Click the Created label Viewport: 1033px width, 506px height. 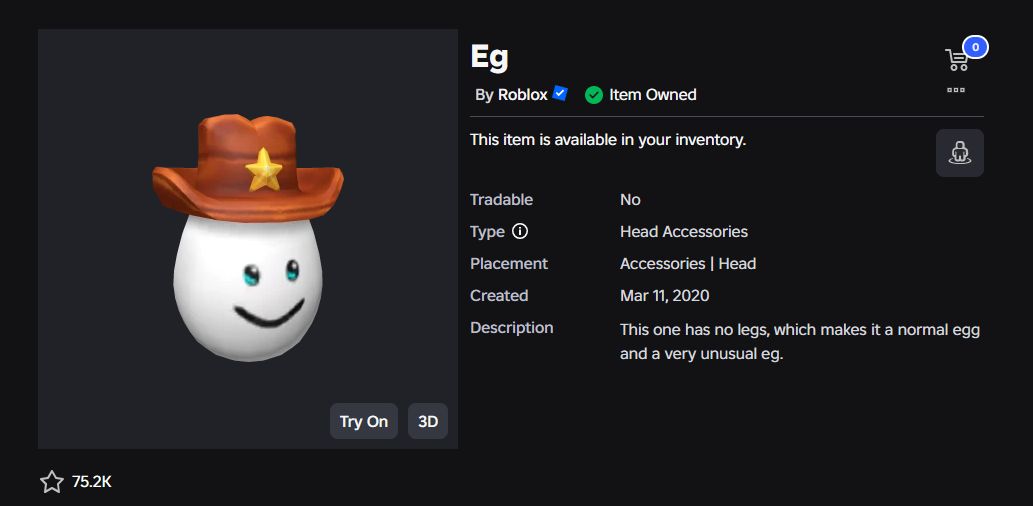(x=499, y=296)
